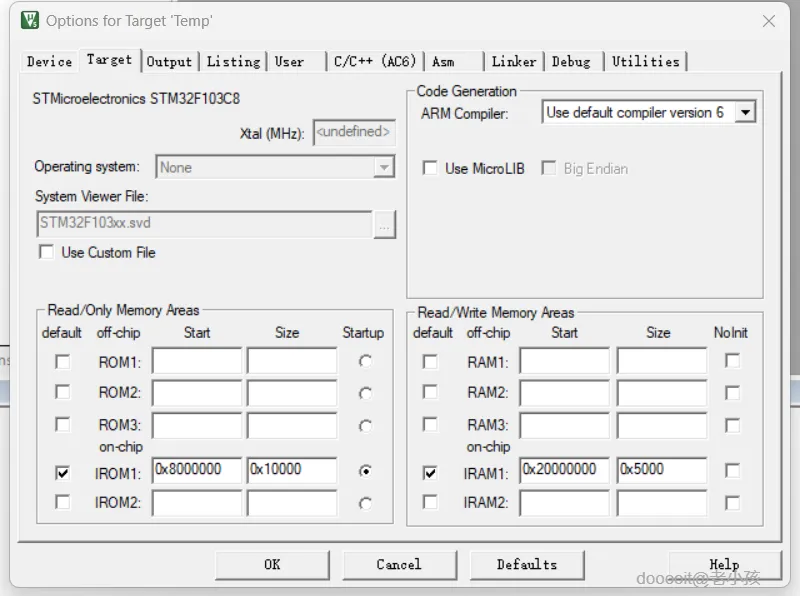Select the ROM2 Startup radio button

(x=365, y=393)
